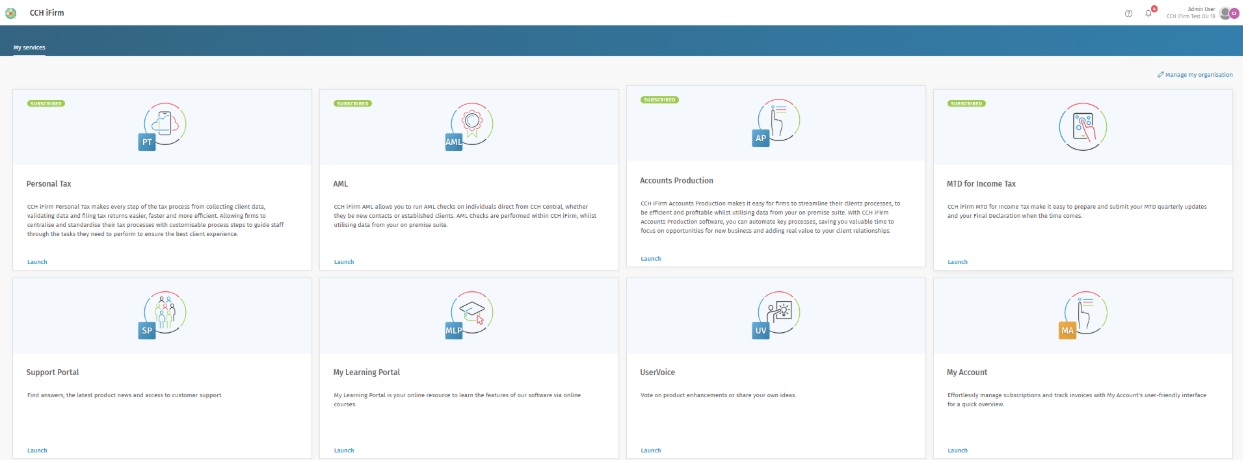This screenshot has height=460, width=1243.
Task: Launch My Account
Action: click(x=957, y=450)
